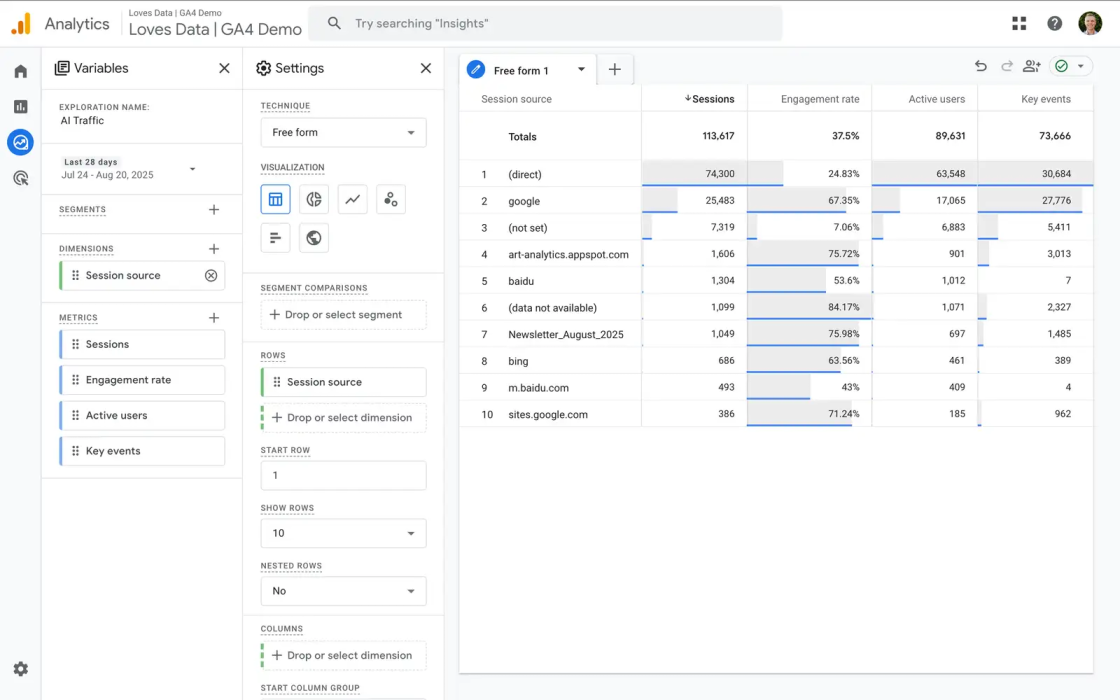Screen dimensions: 1120x700
Task: Select the donut chart visualization
Action: click(314, 199)
